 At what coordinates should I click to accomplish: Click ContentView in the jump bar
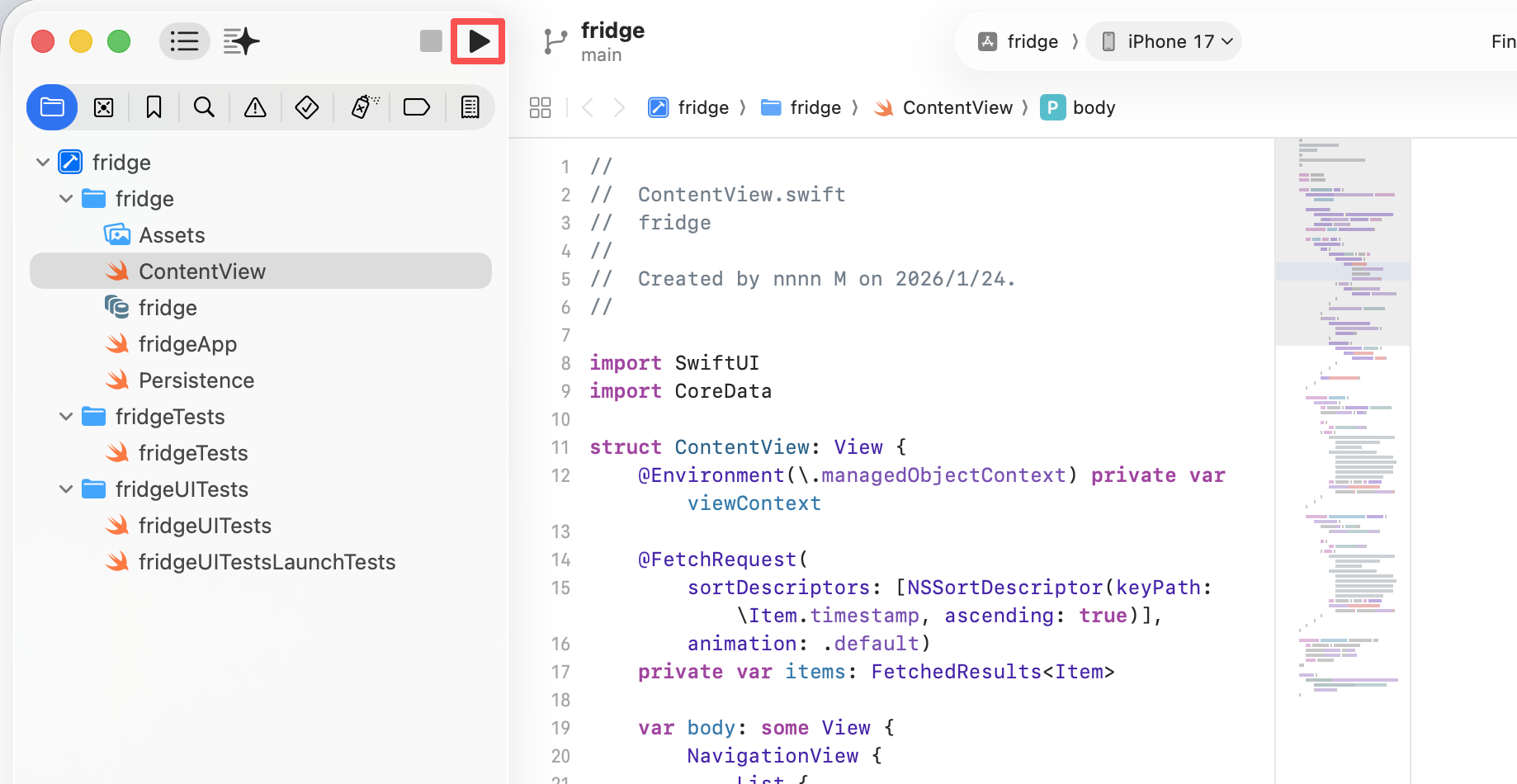957,108
